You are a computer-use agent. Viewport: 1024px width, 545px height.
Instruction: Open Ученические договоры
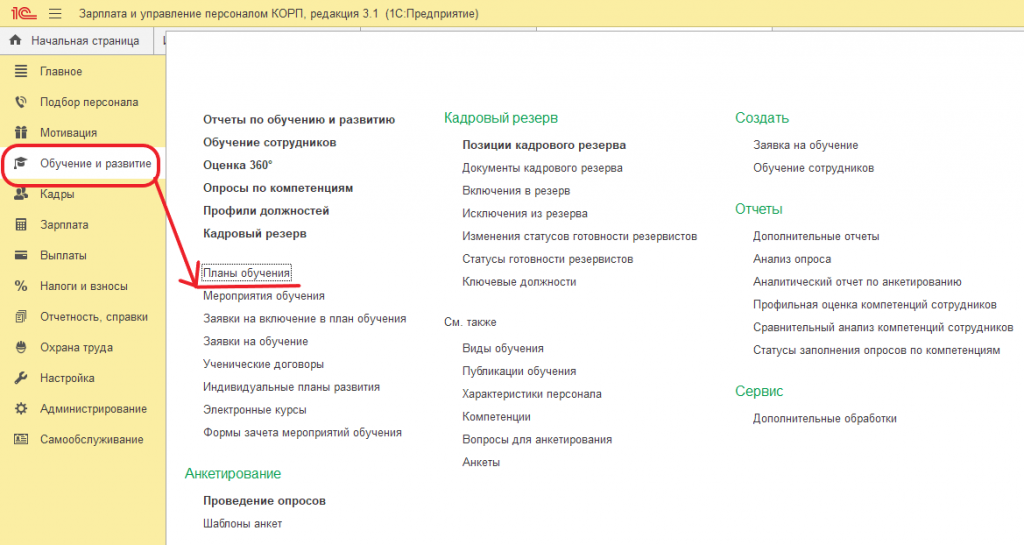pyautogui.click(x=263, y=364)
